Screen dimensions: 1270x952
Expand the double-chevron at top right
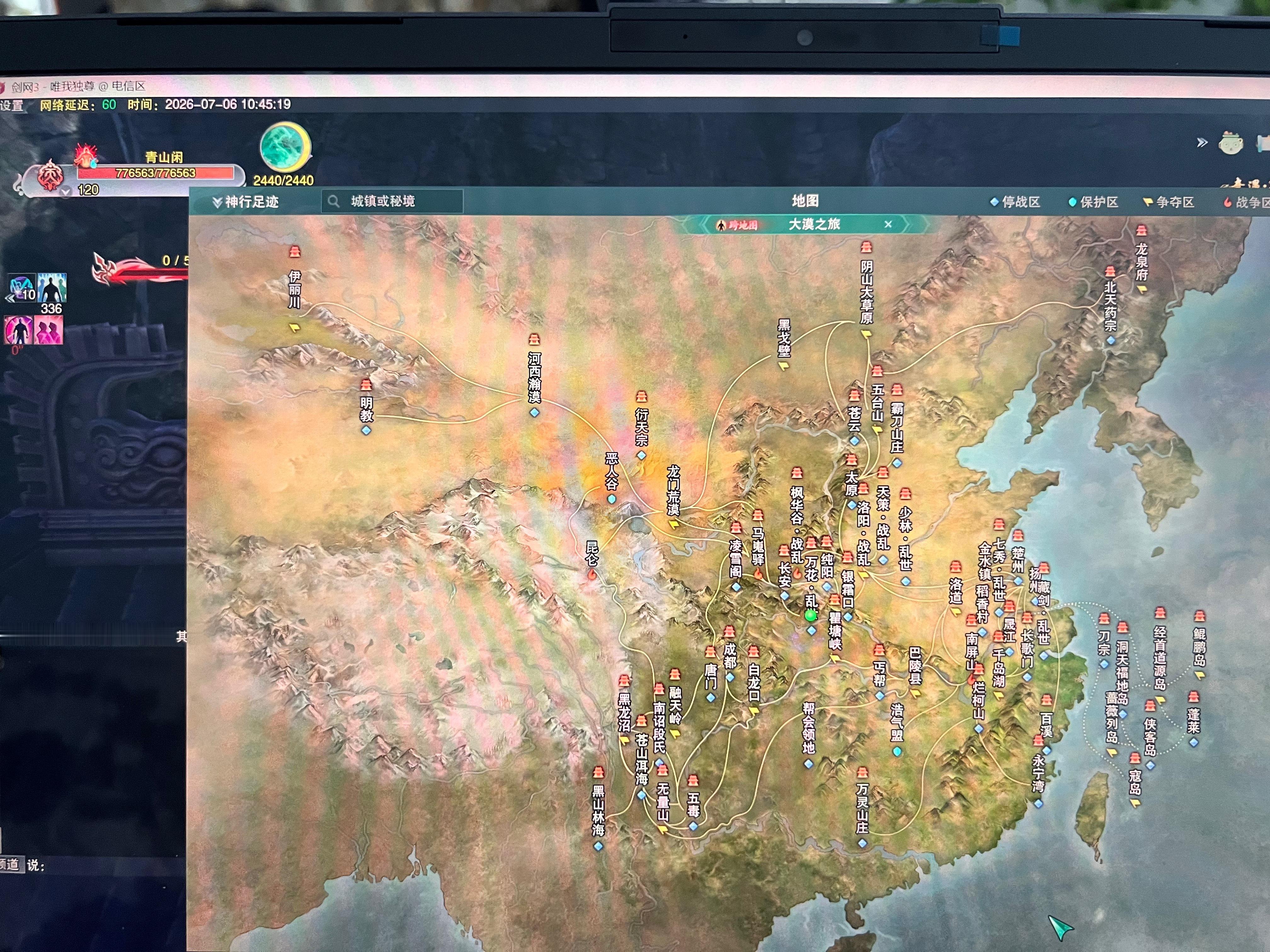pos(1202,142)
